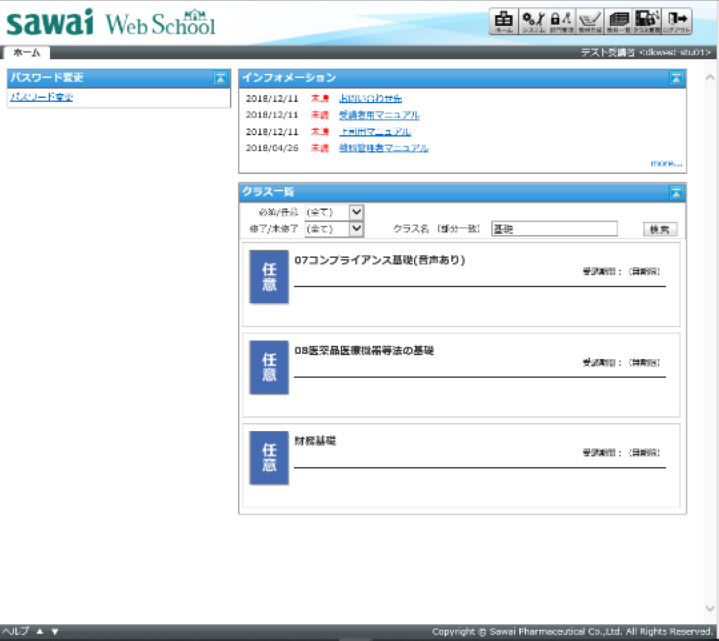Open the System (システム) tools icon
Image resolution: width=719 pixels, height=641 pixels.
tap(533, 21)
